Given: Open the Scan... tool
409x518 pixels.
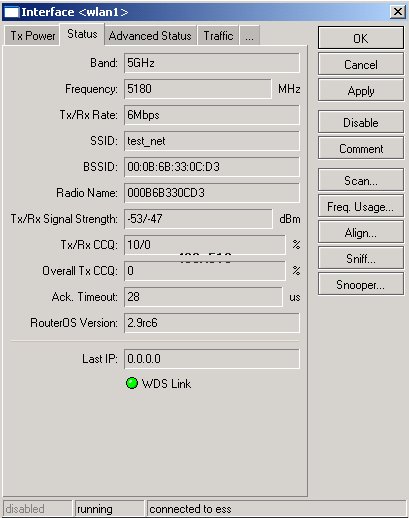Looking at the screenshot, I should (361, 180).
